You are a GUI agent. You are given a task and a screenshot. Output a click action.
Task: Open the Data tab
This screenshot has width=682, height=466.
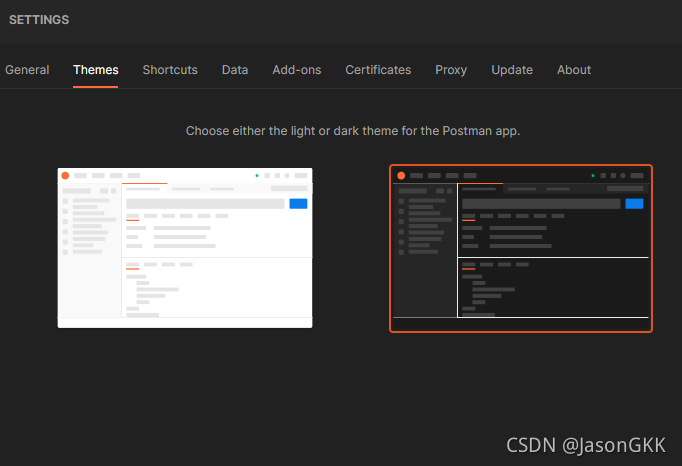click(x=235, y=70)
